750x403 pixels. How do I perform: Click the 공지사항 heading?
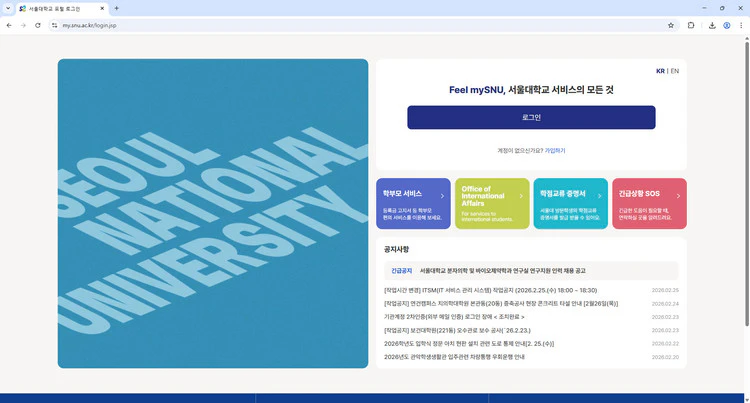[x=396, y=249]
